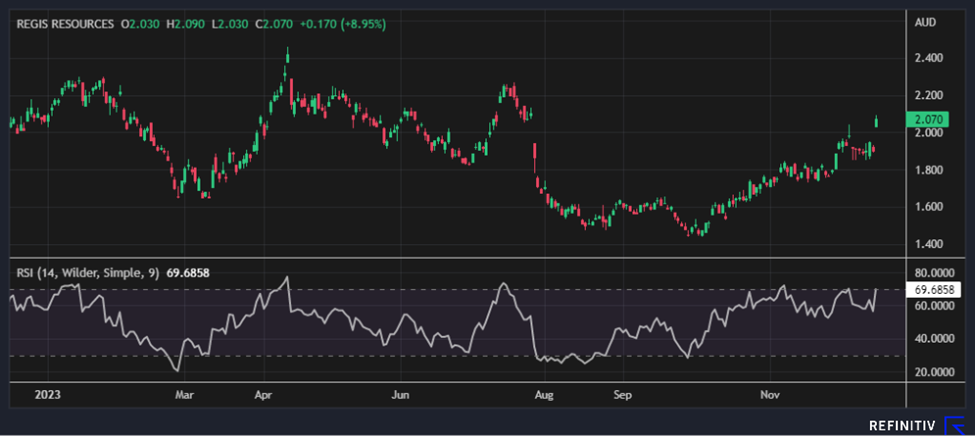975x436 pixels.
Task: Click the Apr time axis label
Action: tap(264, 395)
